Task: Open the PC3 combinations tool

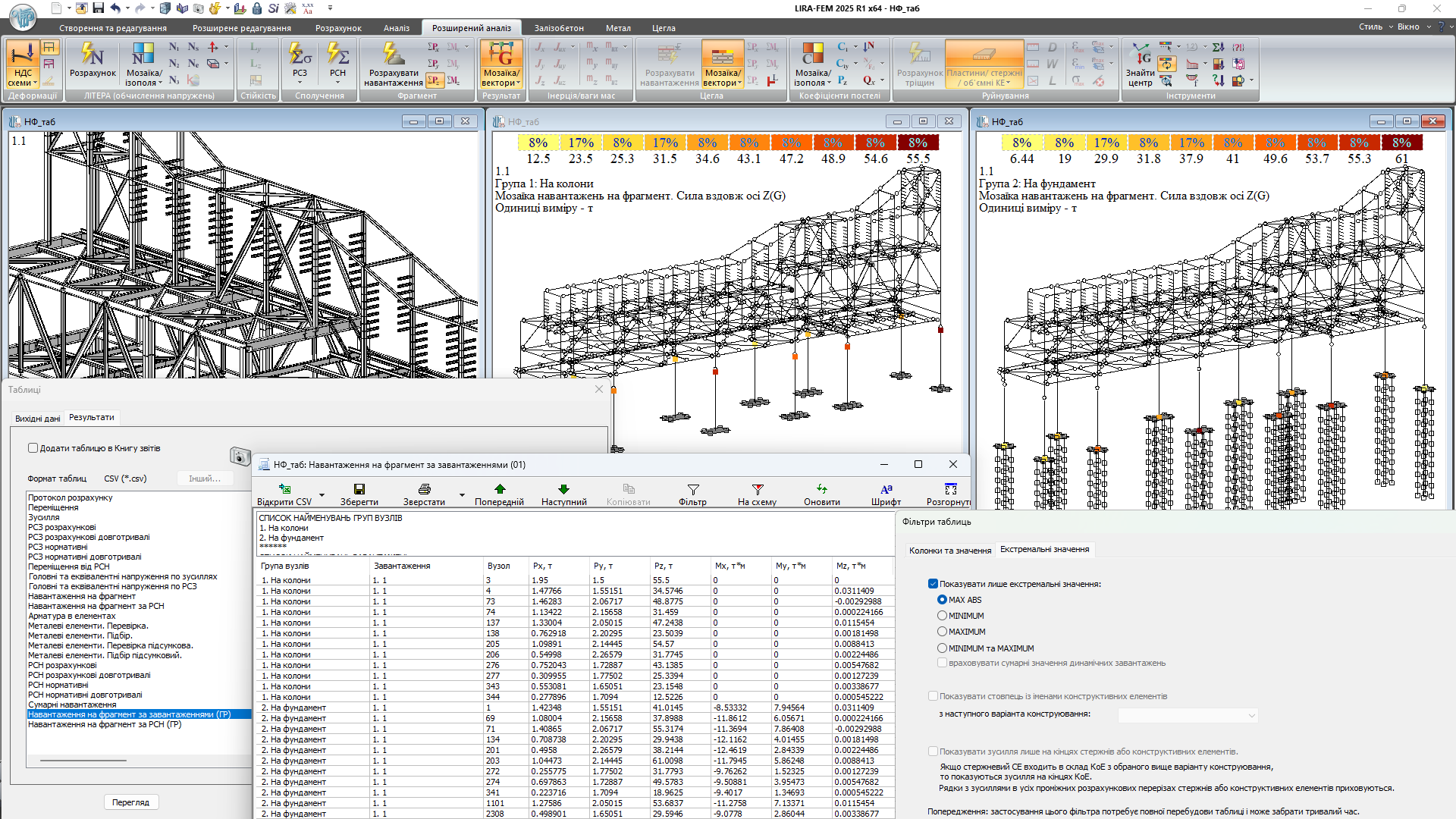Action: 300,62
